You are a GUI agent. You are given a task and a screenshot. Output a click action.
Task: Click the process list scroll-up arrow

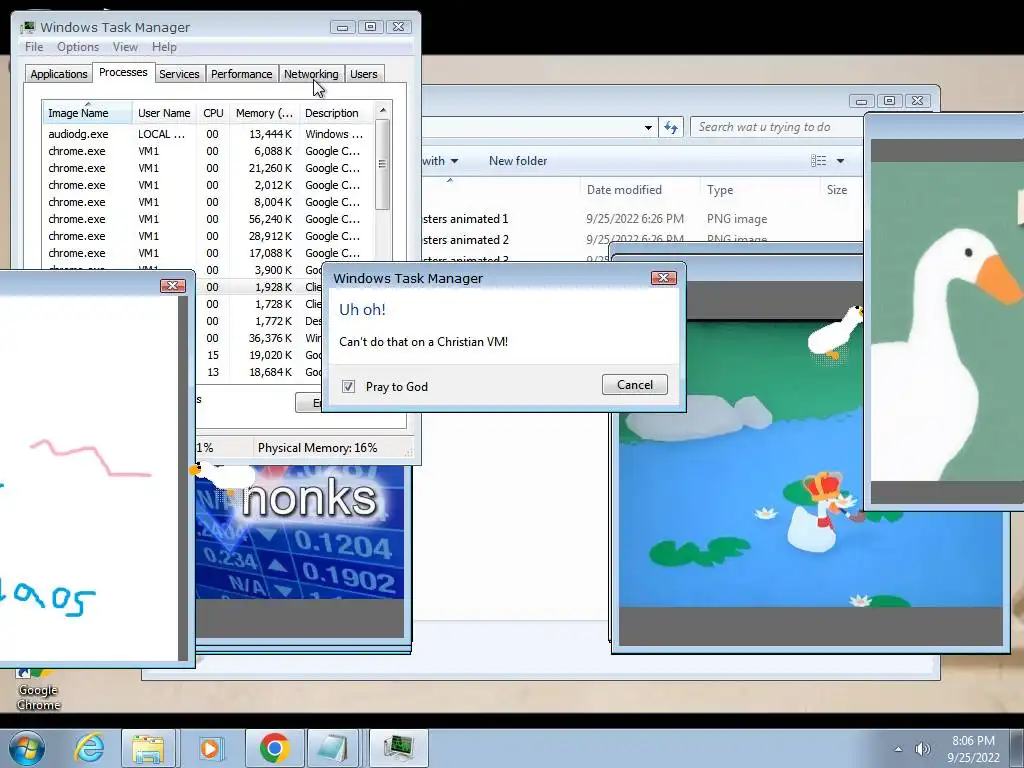(x=383, y=110)
